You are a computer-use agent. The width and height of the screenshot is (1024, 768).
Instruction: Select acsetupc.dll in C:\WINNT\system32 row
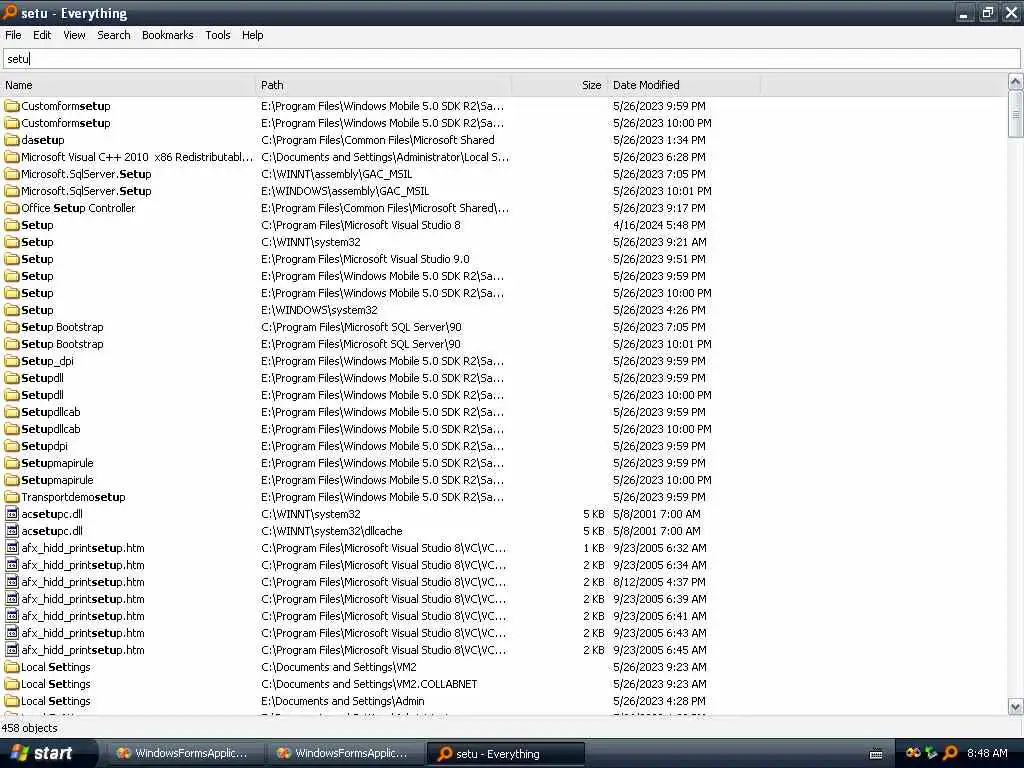coord(52,514)
